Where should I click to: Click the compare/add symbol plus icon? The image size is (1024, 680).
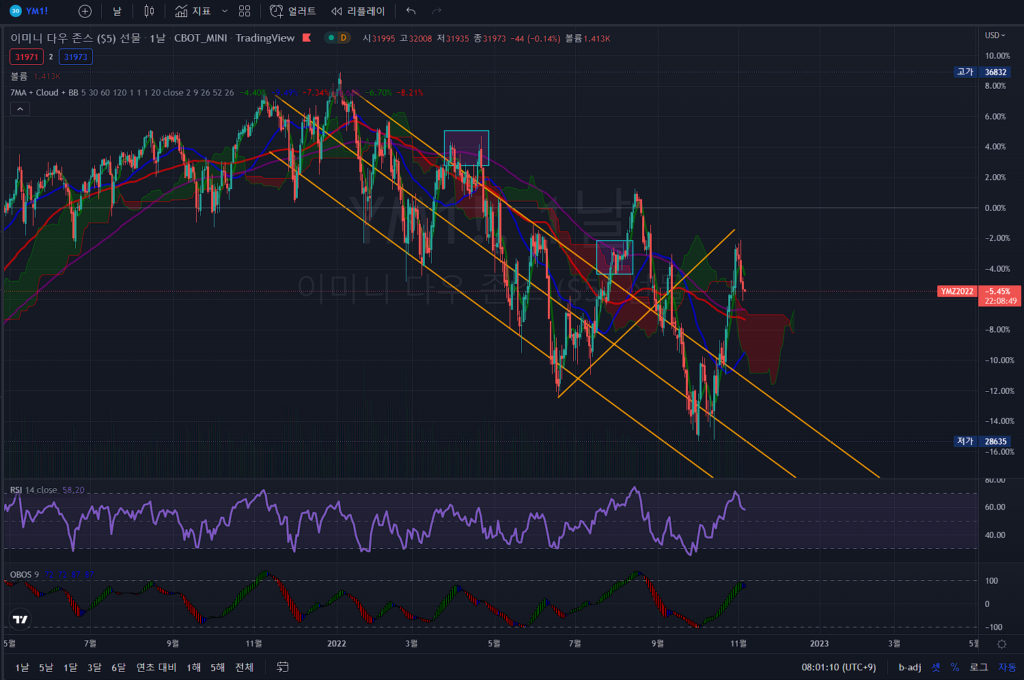tap(85, 11)
